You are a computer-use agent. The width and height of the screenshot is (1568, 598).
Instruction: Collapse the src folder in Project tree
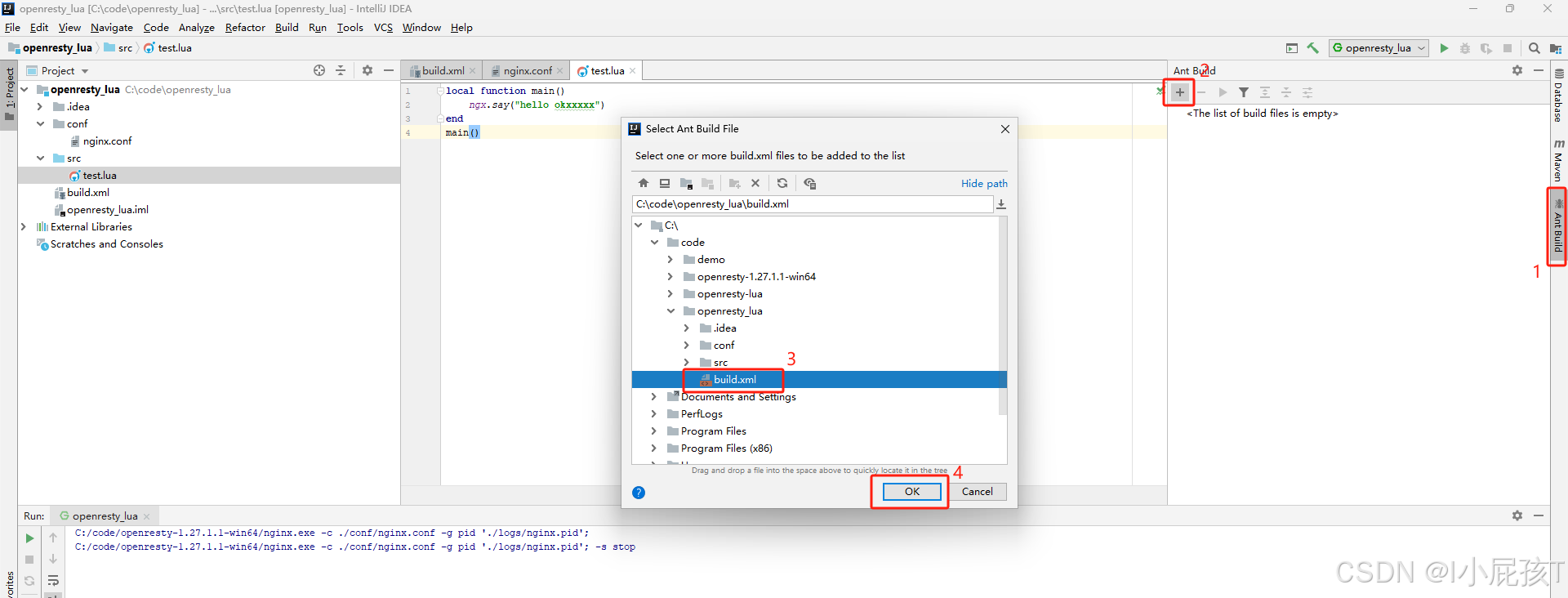[x=40, y=158]
